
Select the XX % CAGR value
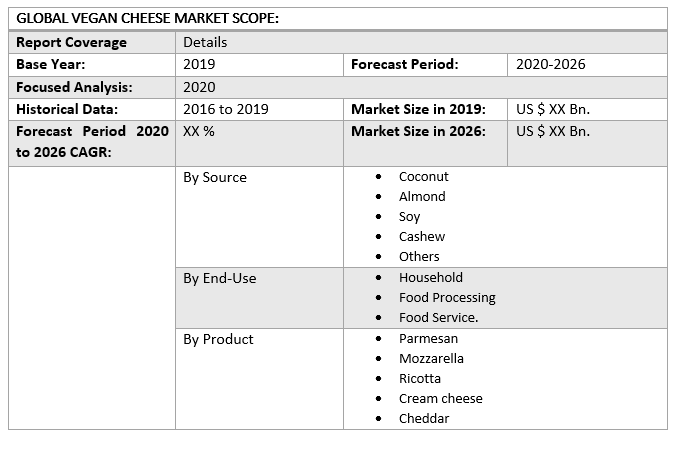tap(199, 131)
